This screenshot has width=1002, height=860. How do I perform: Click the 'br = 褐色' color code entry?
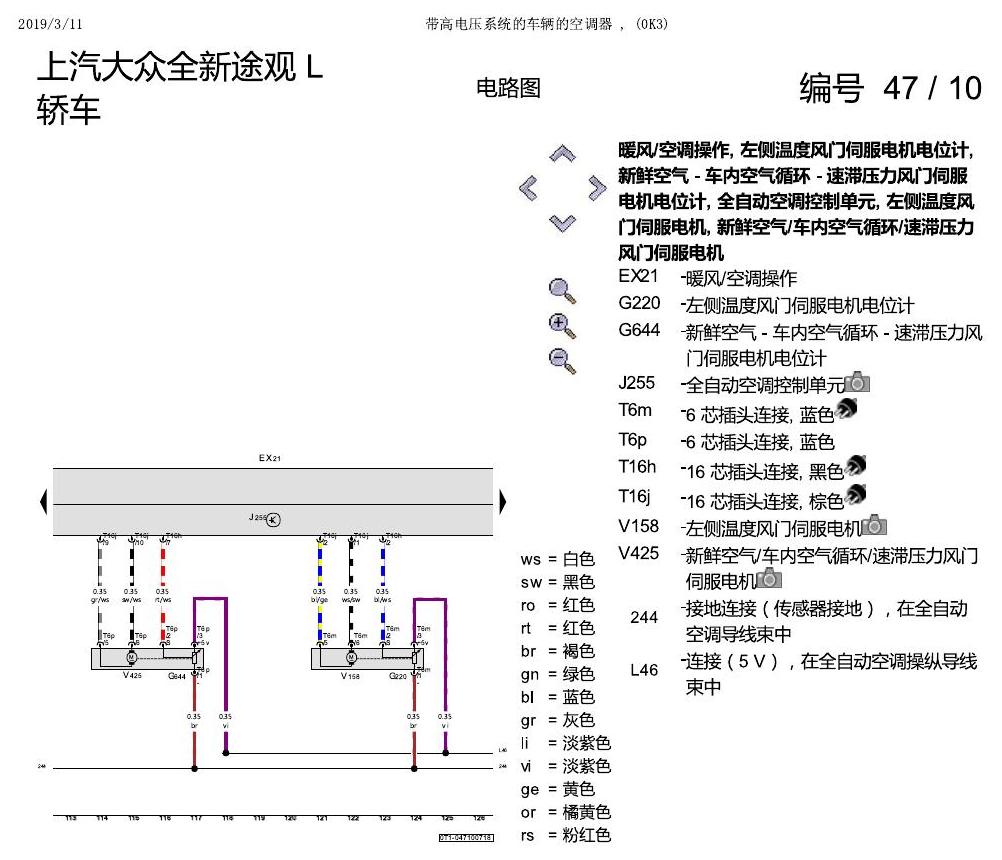pos(558,651)
